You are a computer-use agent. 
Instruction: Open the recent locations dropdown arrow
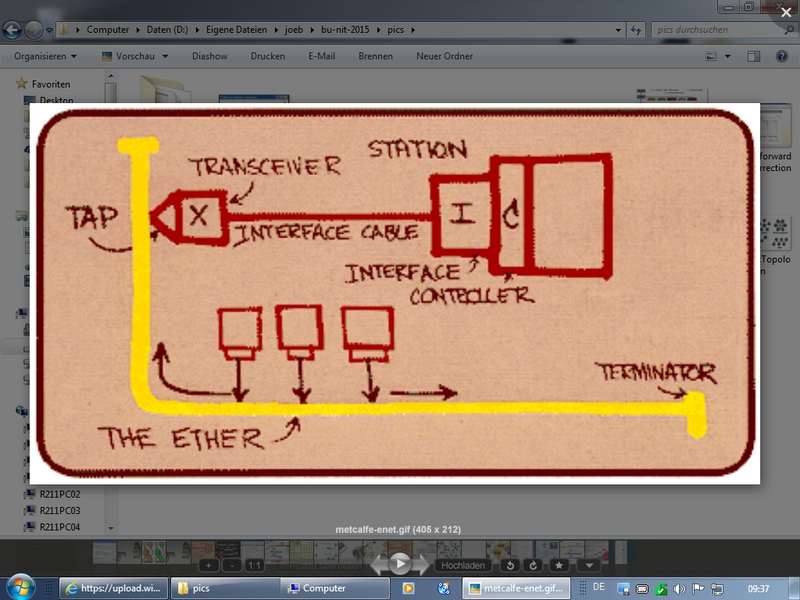[x=49, y=30]
